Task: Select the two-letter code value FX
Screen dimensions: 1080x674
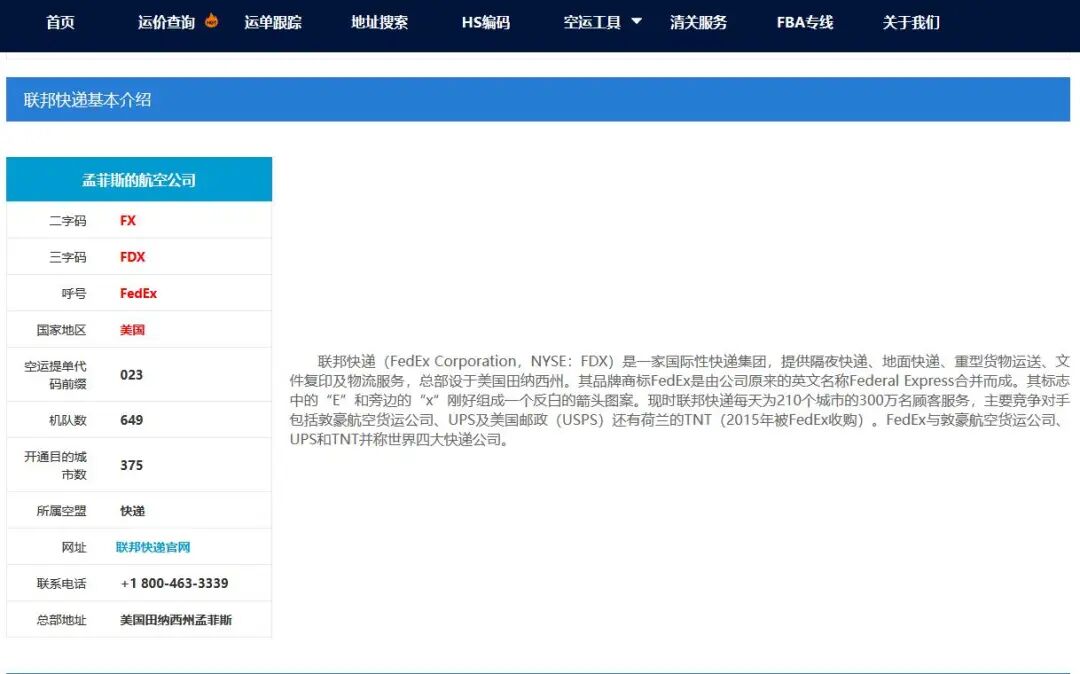Action: [x=128, y=220]
